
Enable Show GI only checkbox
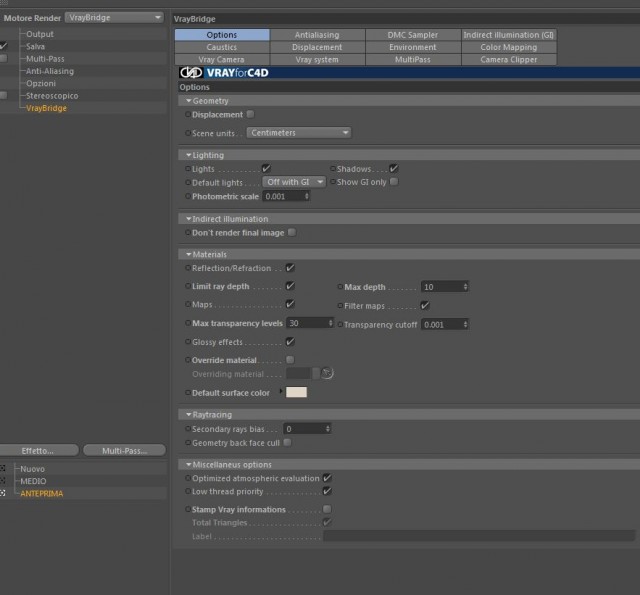[x=394, y=182]
